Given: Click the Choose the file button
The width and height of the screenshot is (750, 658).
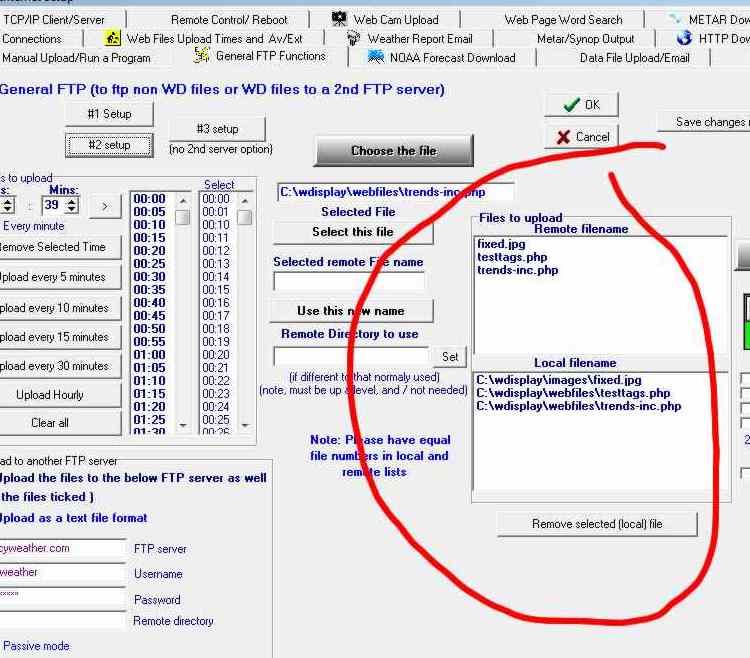Looking at the screenshot, I should click(x=394, y=151).
